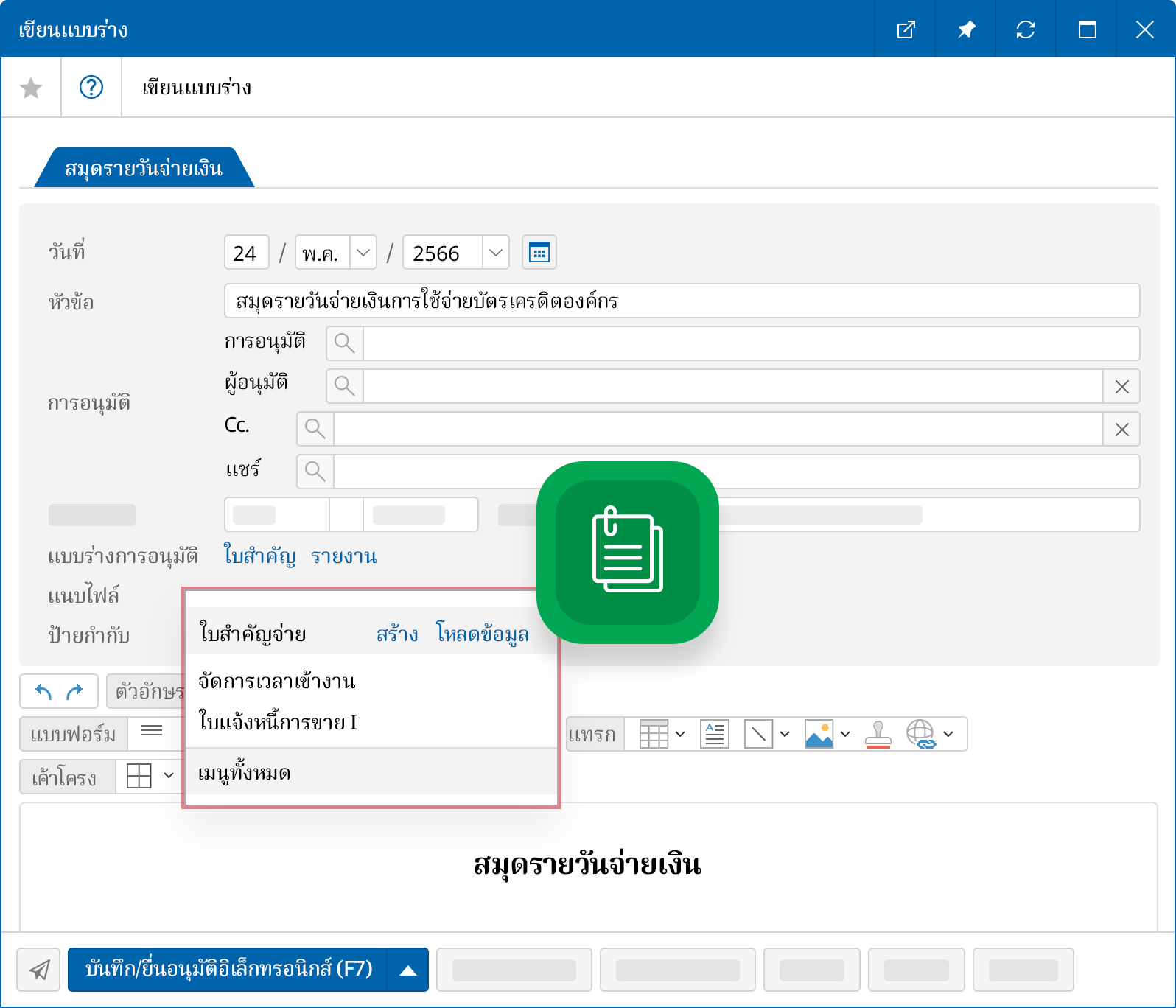Expand the line insert options arrow
The height and width of the screenshot is (1008, 1176).
785,734
